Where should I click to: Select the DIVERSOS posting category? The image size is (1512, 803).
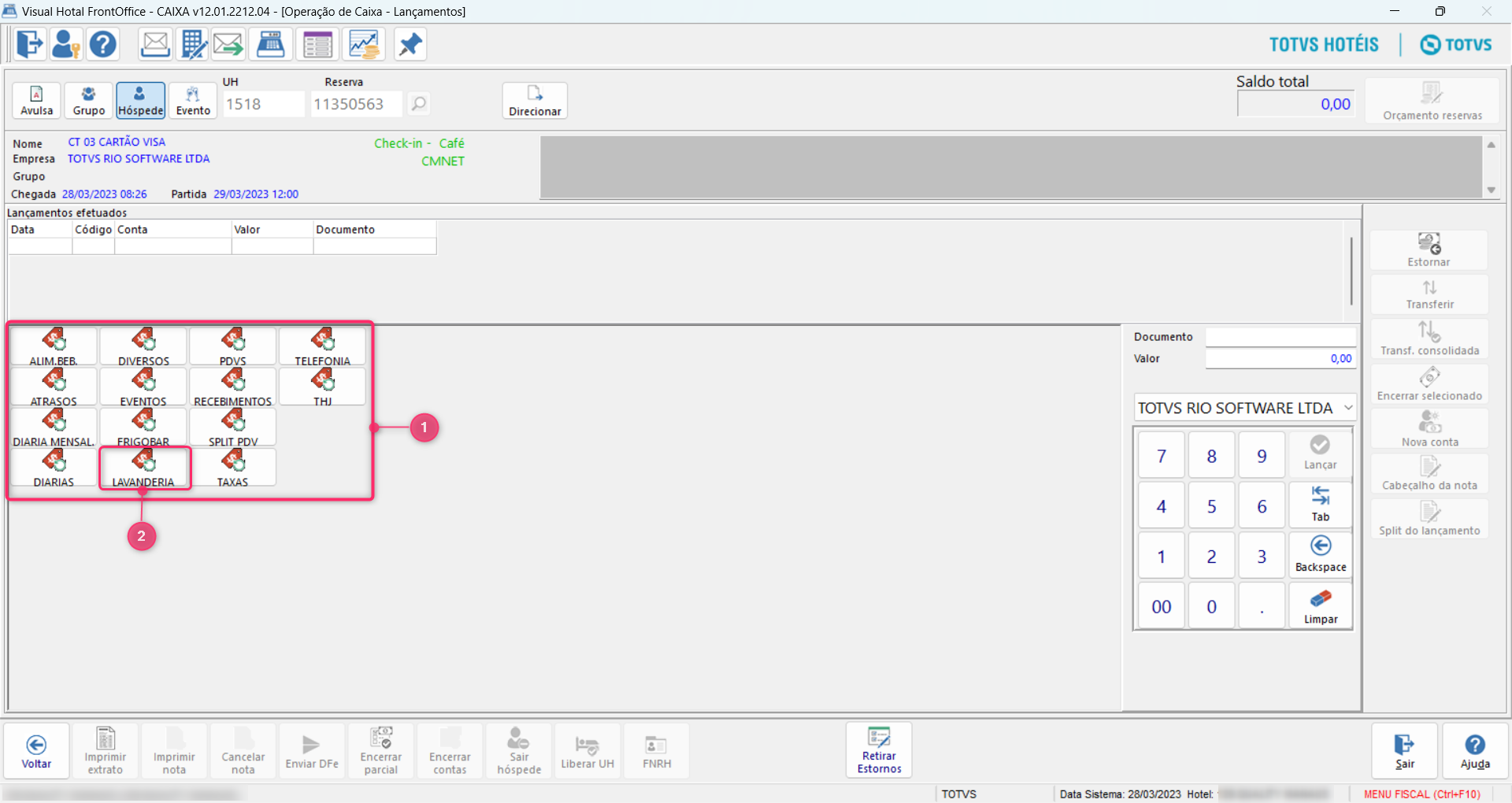143,346
